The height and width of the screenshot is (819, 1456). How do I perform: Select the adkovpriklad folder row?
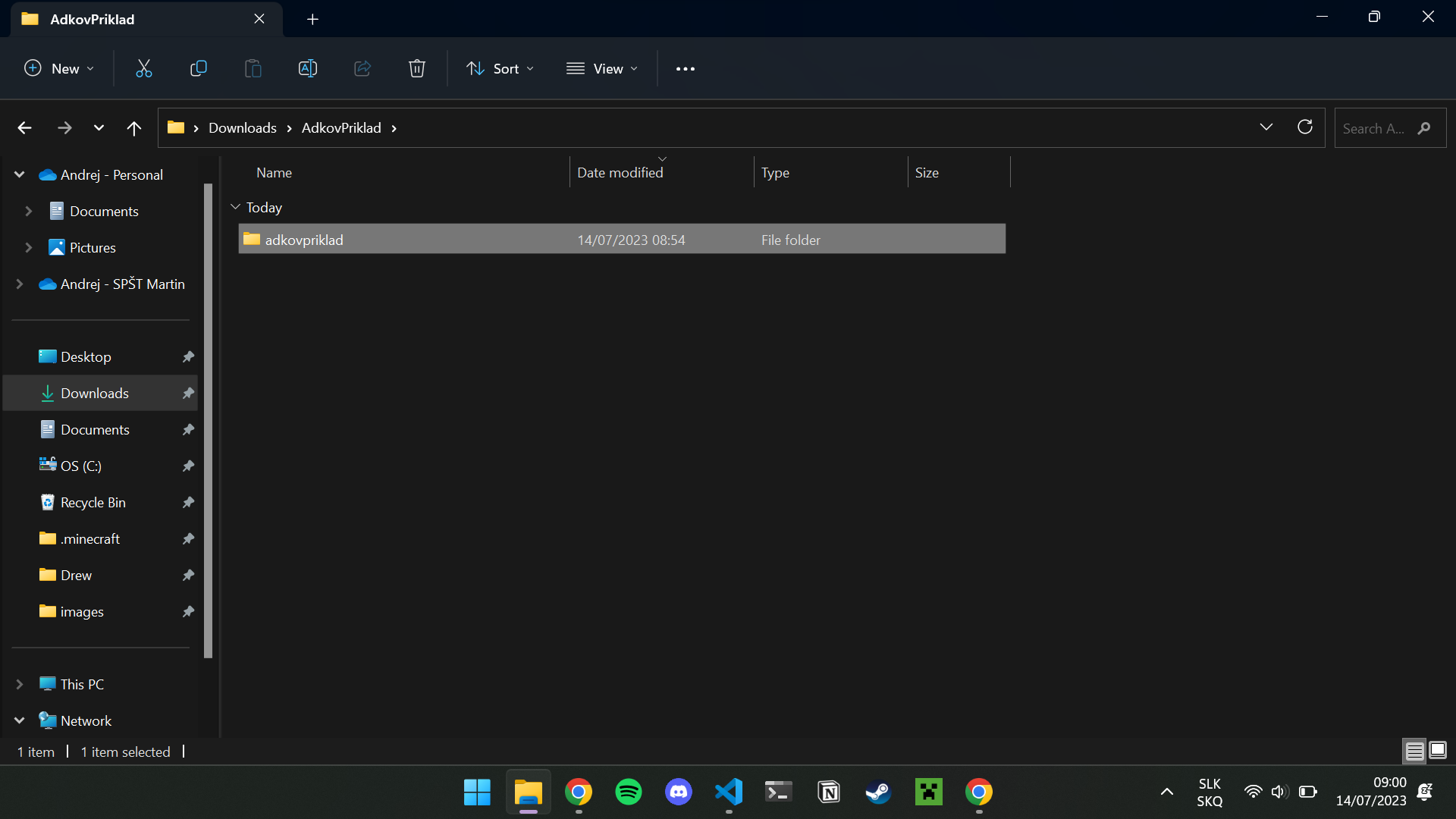(x=622, y=239)
